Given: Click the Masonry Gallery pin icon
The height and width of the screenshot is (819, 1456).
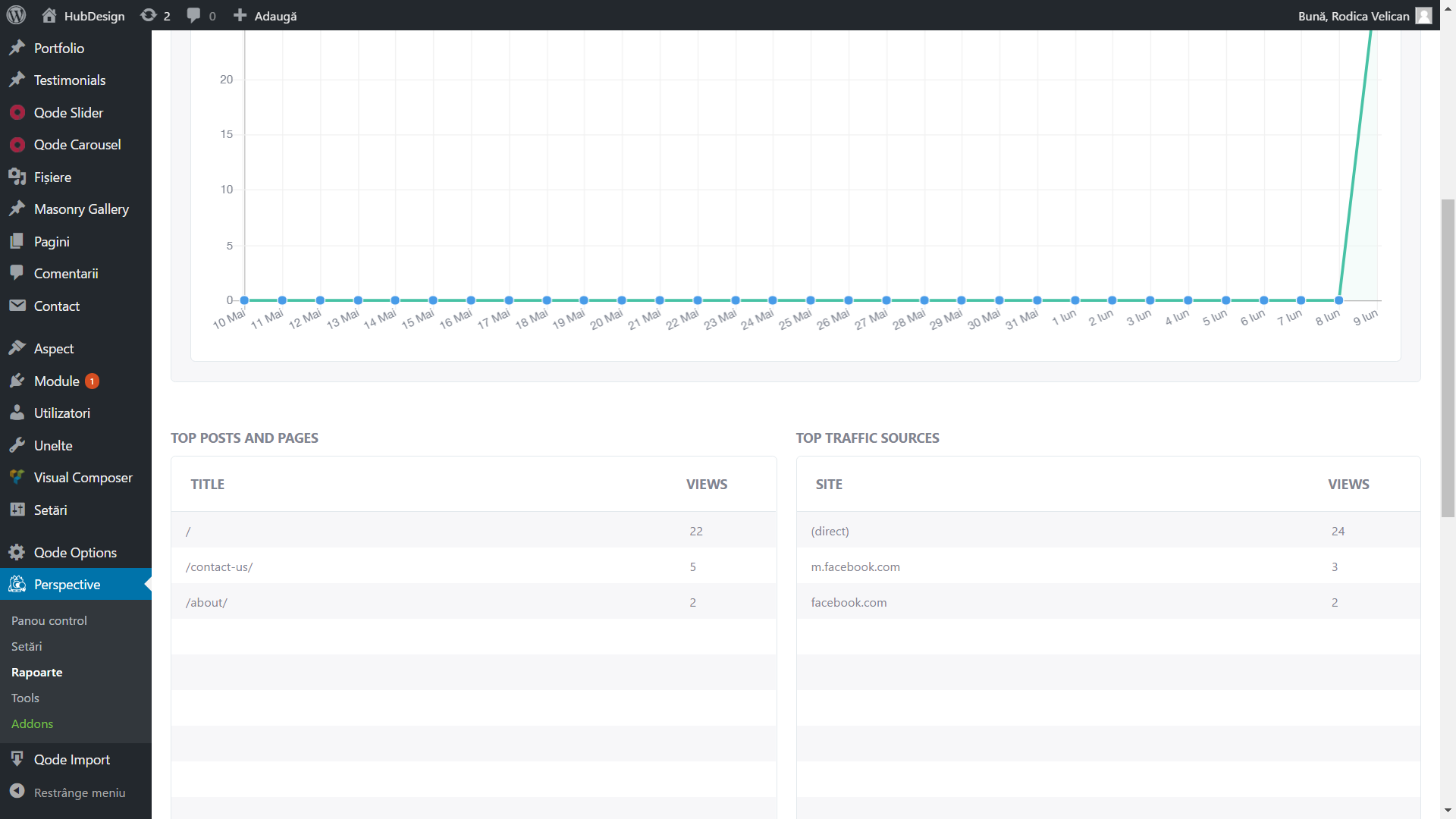Looking at the screenshot, I should (x=17, y=209).
